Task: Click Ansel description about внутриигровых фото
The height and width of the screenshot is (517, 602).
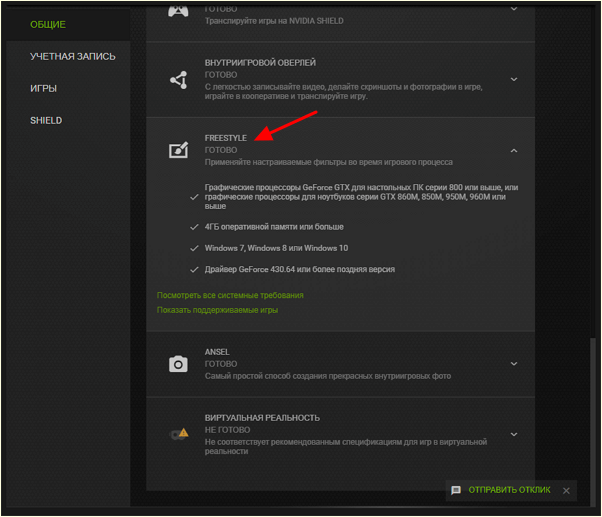Action: click(x=328, y=376)
